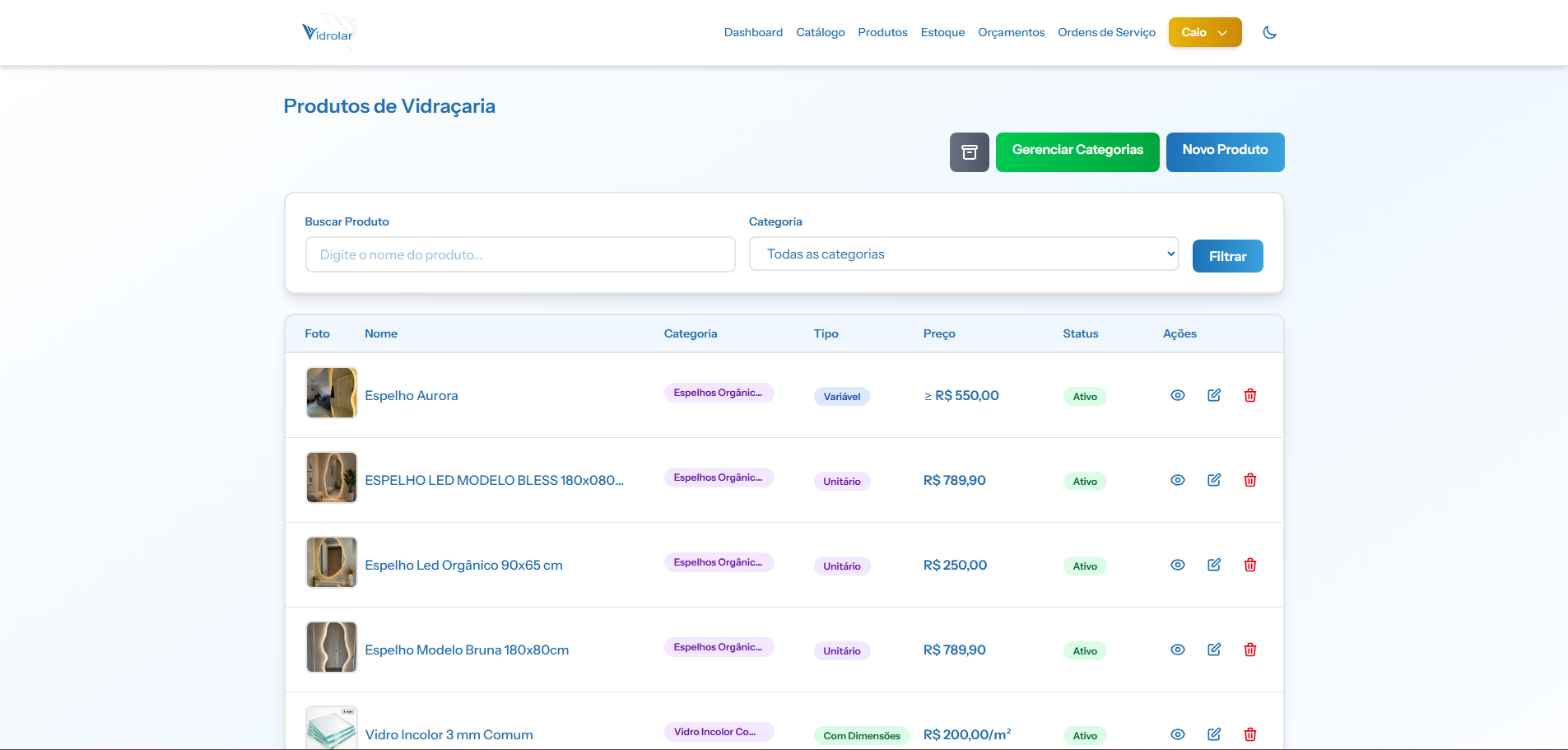Click name ESPELHO LED MODELO BLESS 180x080...
Viewport: 1568px width, 750px height.
point(494,480)
